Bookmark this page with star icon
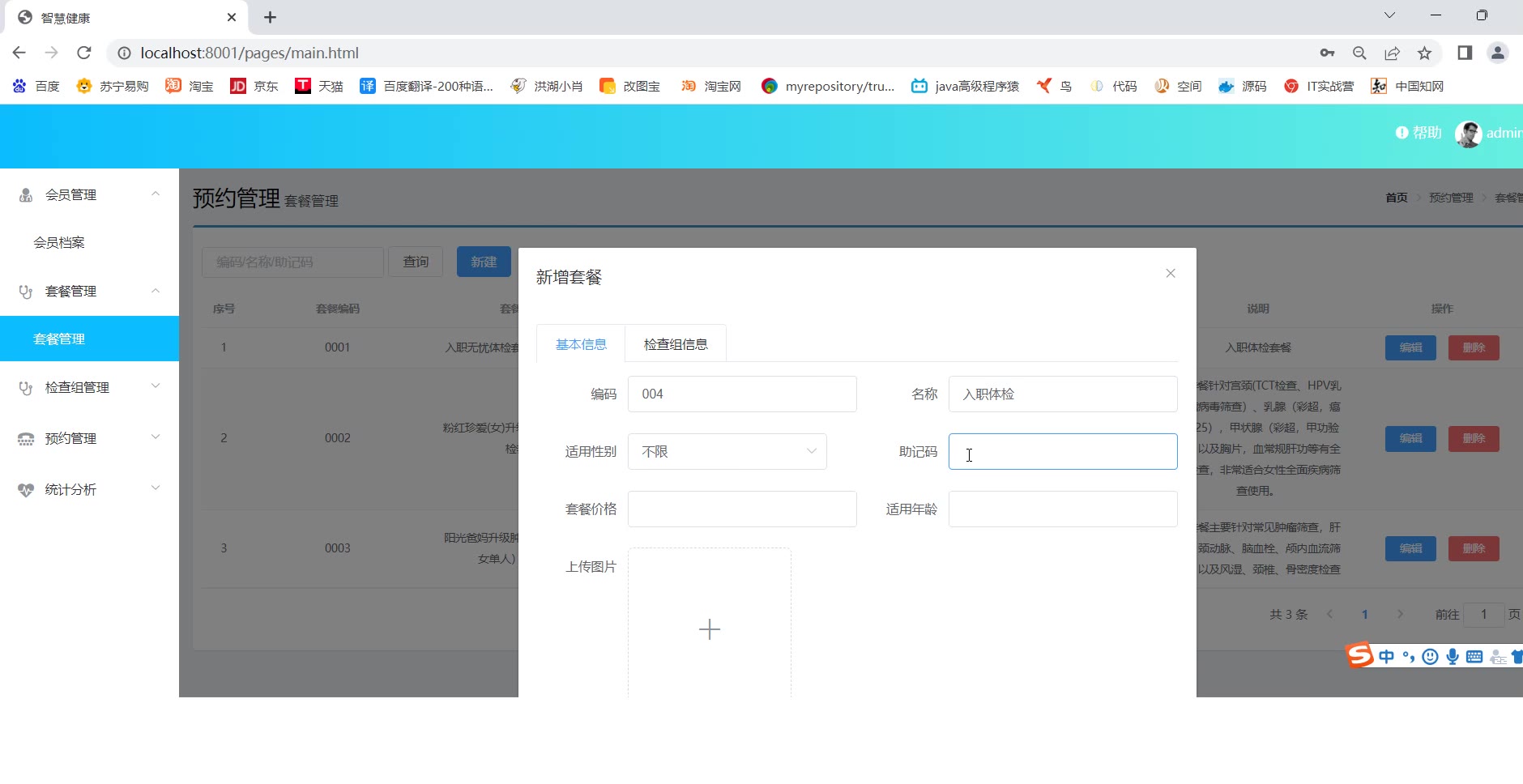 coord(1424,53)
